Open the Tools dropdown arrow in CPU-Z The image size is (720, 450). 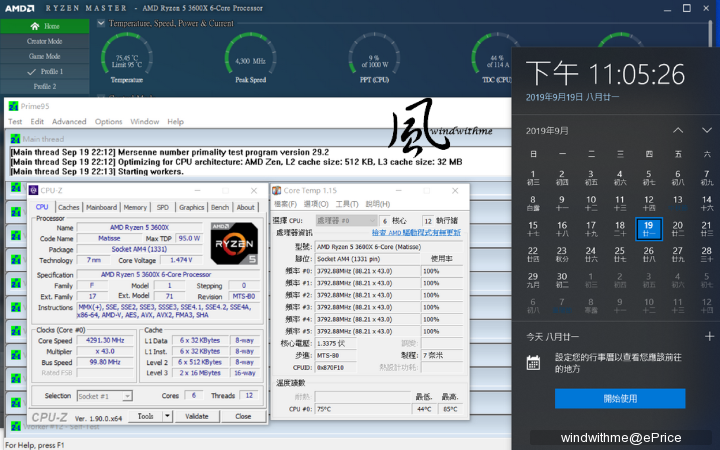(x=168, y=416)
